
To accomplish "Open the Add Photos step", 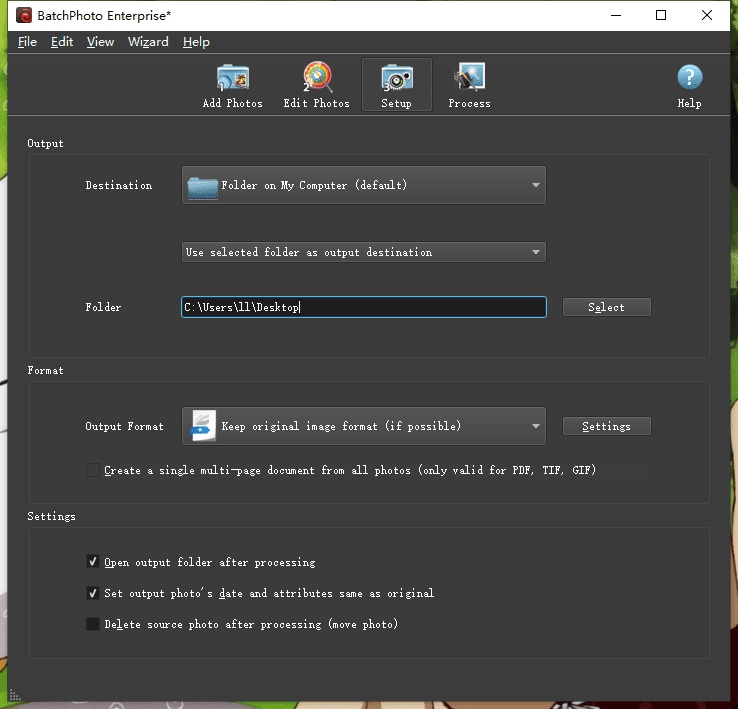I will pos(233,86).
